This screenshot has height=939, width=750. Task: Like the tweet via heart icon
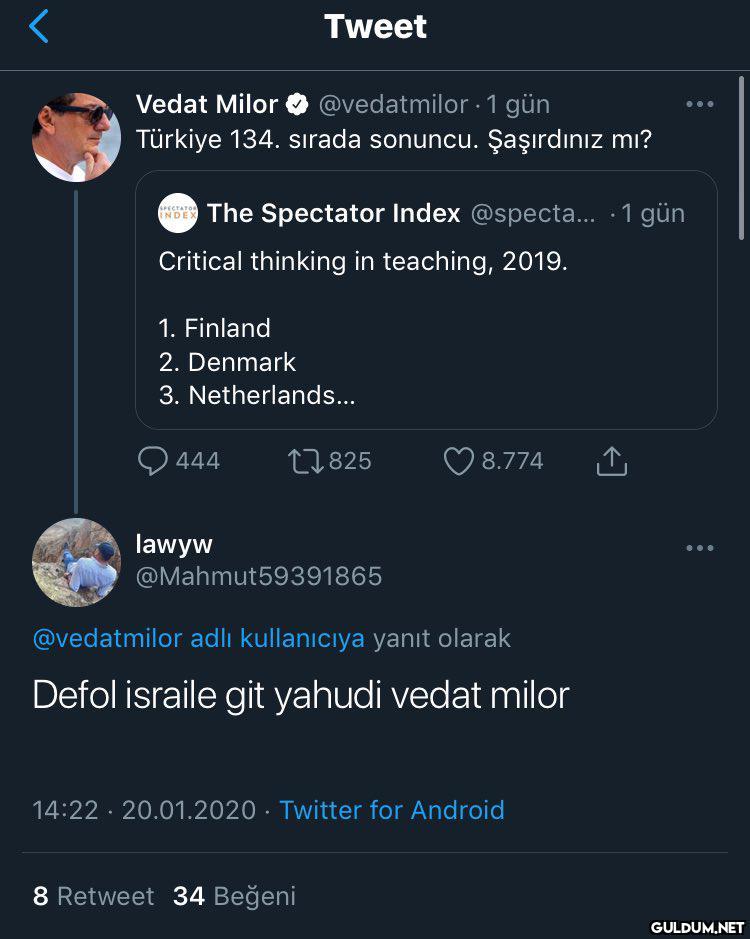[458, 461]
